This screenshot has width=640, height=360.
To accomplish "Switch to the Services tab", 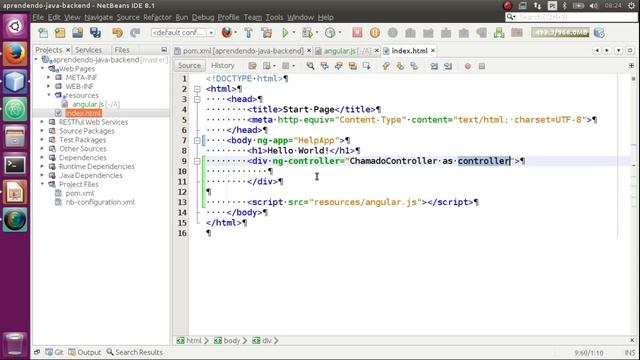I will pyautogui.click(x=89, y=50).
